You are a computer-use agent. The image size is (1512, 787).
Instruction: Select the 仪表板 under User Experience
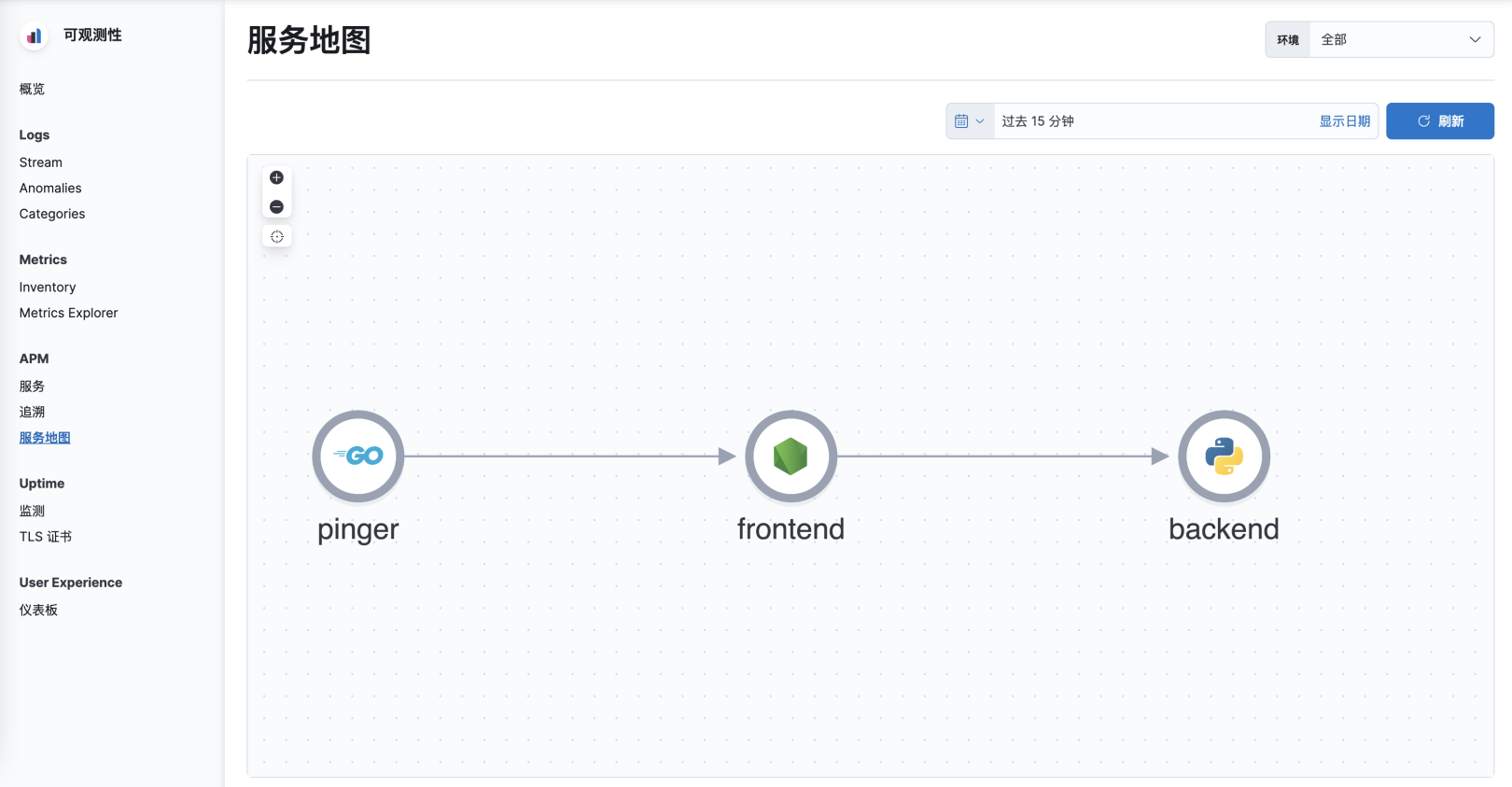tap(38, 610)
